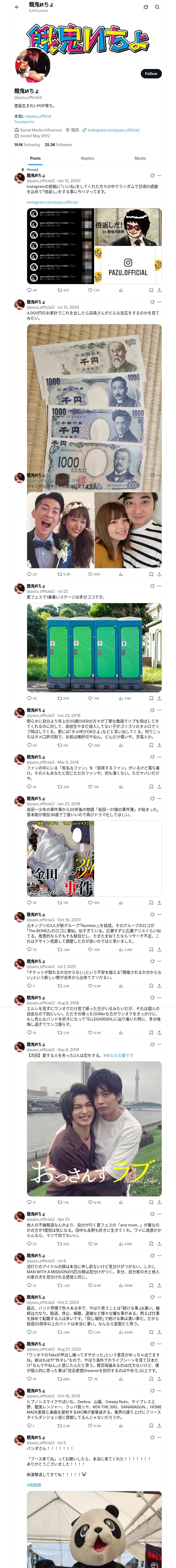View analytics of the 1.1M views post
The height and width of the screenshot is (1568, 176).
click(x=124, y=698)
